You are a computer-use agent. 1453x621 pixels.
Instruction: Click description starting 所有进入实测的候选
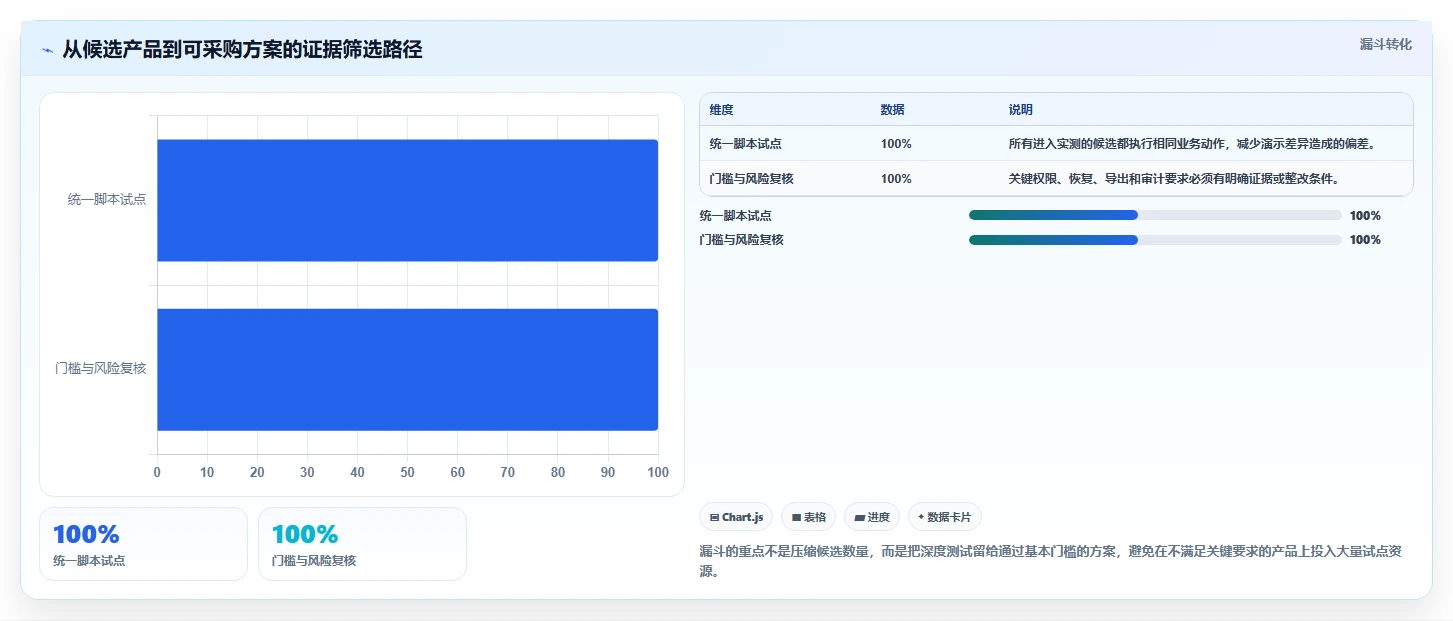pos(1192,144)
